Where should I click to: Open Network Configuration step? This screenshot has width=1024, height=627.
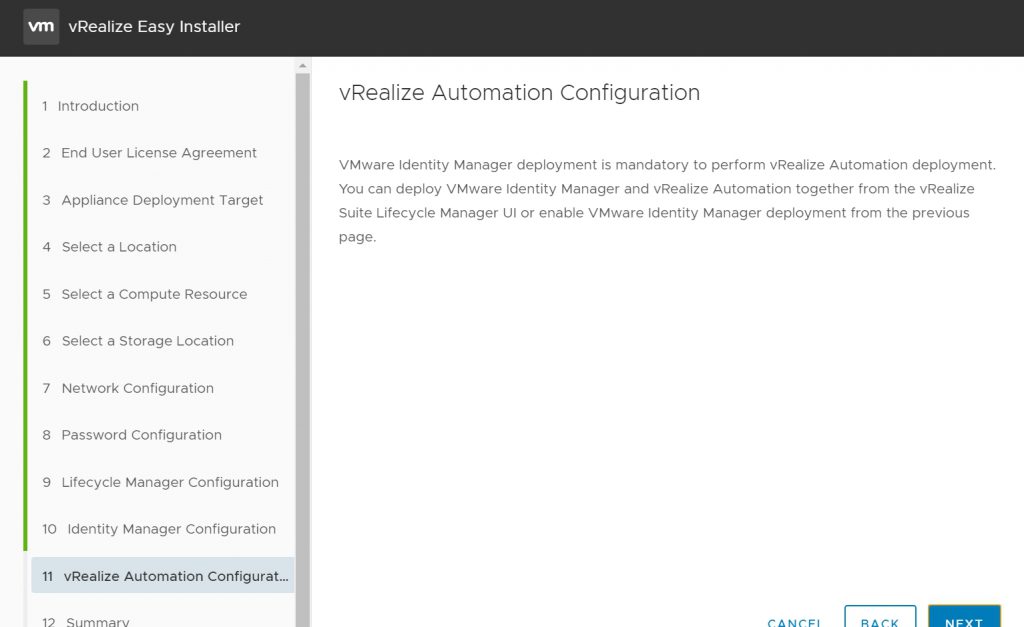(x=128, y=388)
